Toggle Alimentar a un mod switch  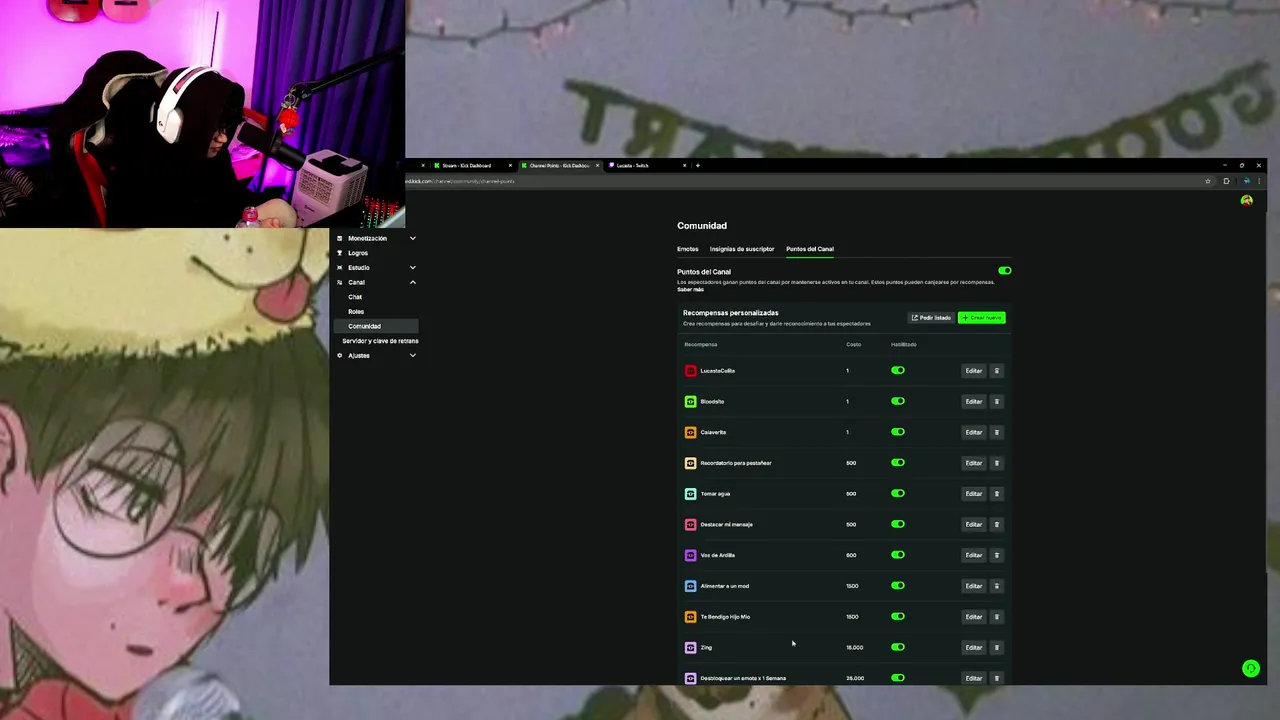pyautogui.click(x=898, y=586)
